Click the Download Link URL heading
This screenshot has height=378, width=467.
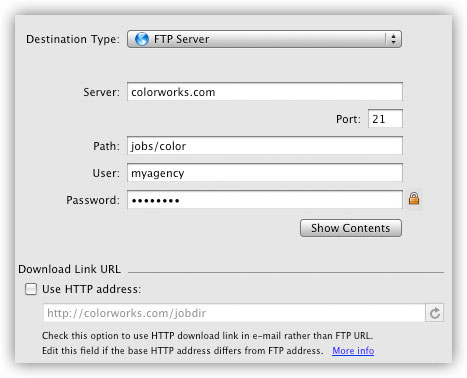(x=69, y=269)
